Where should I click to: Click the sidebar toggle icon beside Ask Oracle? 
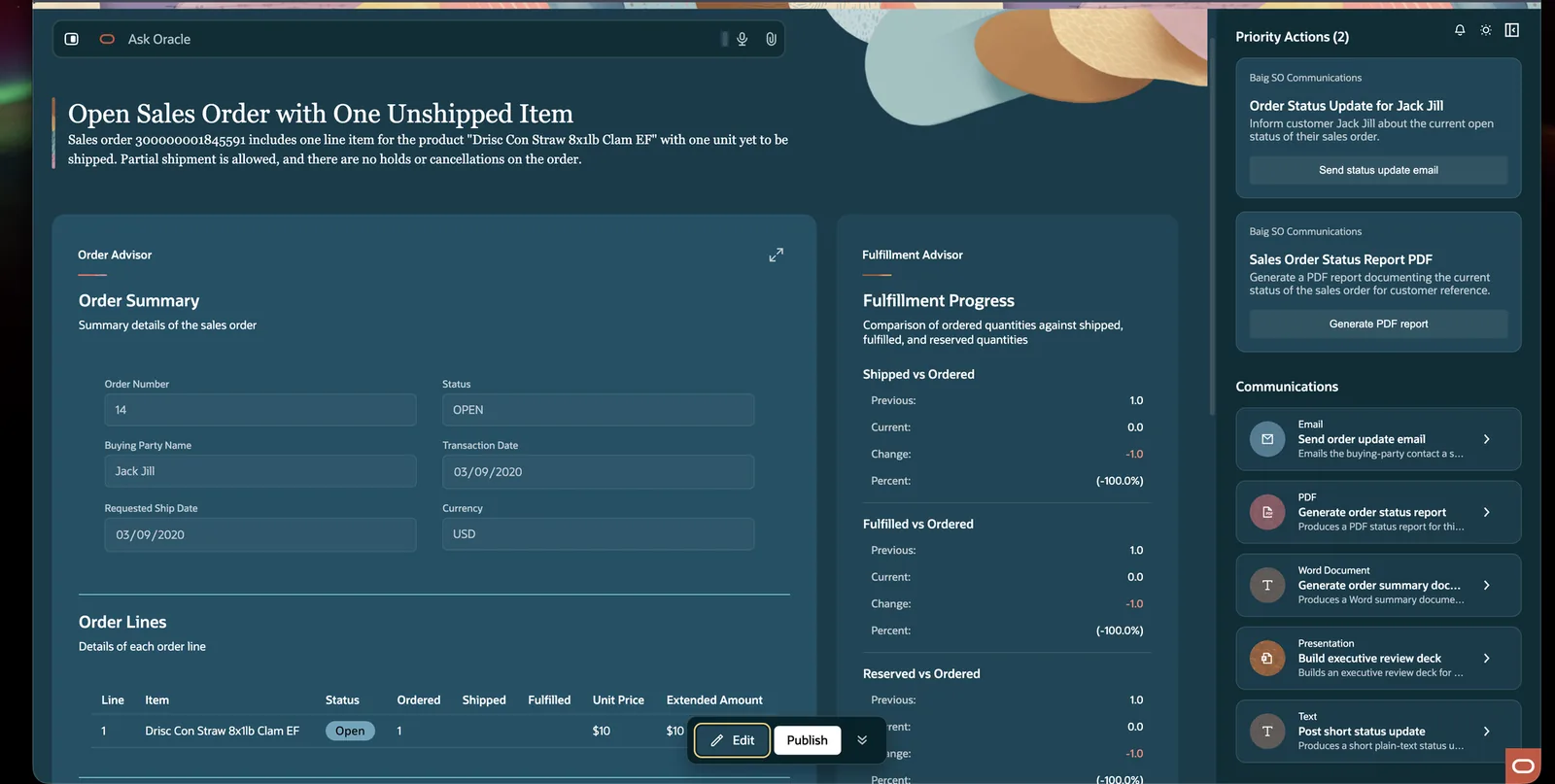point(72,39)
